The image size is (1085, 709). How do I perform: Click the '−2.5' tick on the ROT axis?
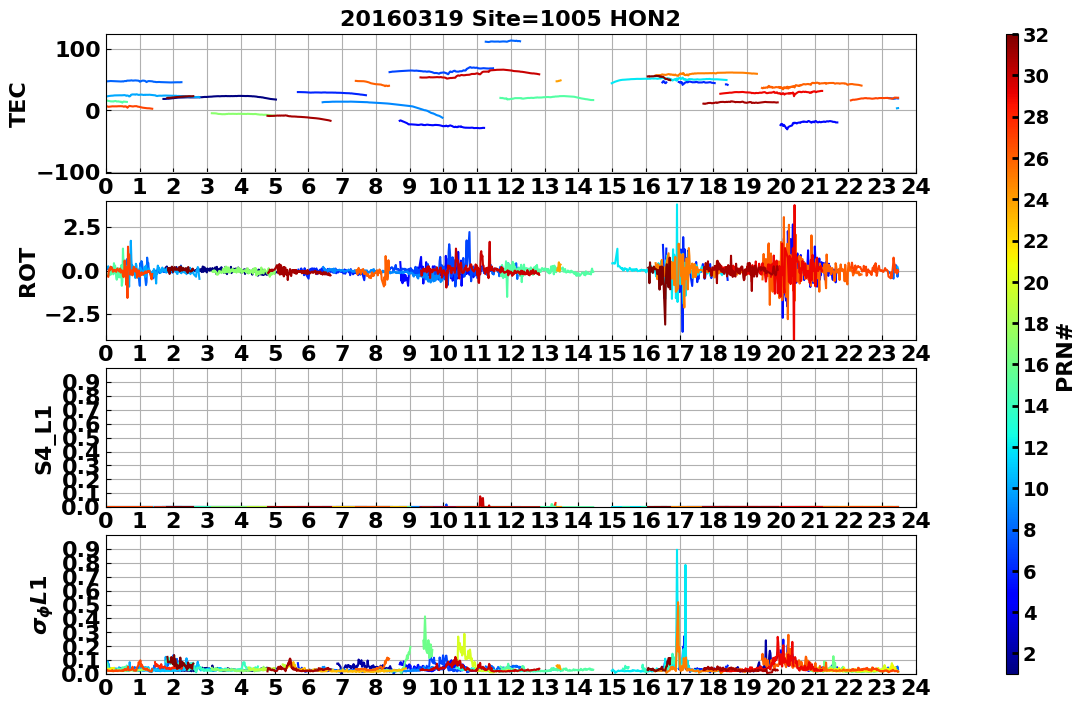pos(72,314)
